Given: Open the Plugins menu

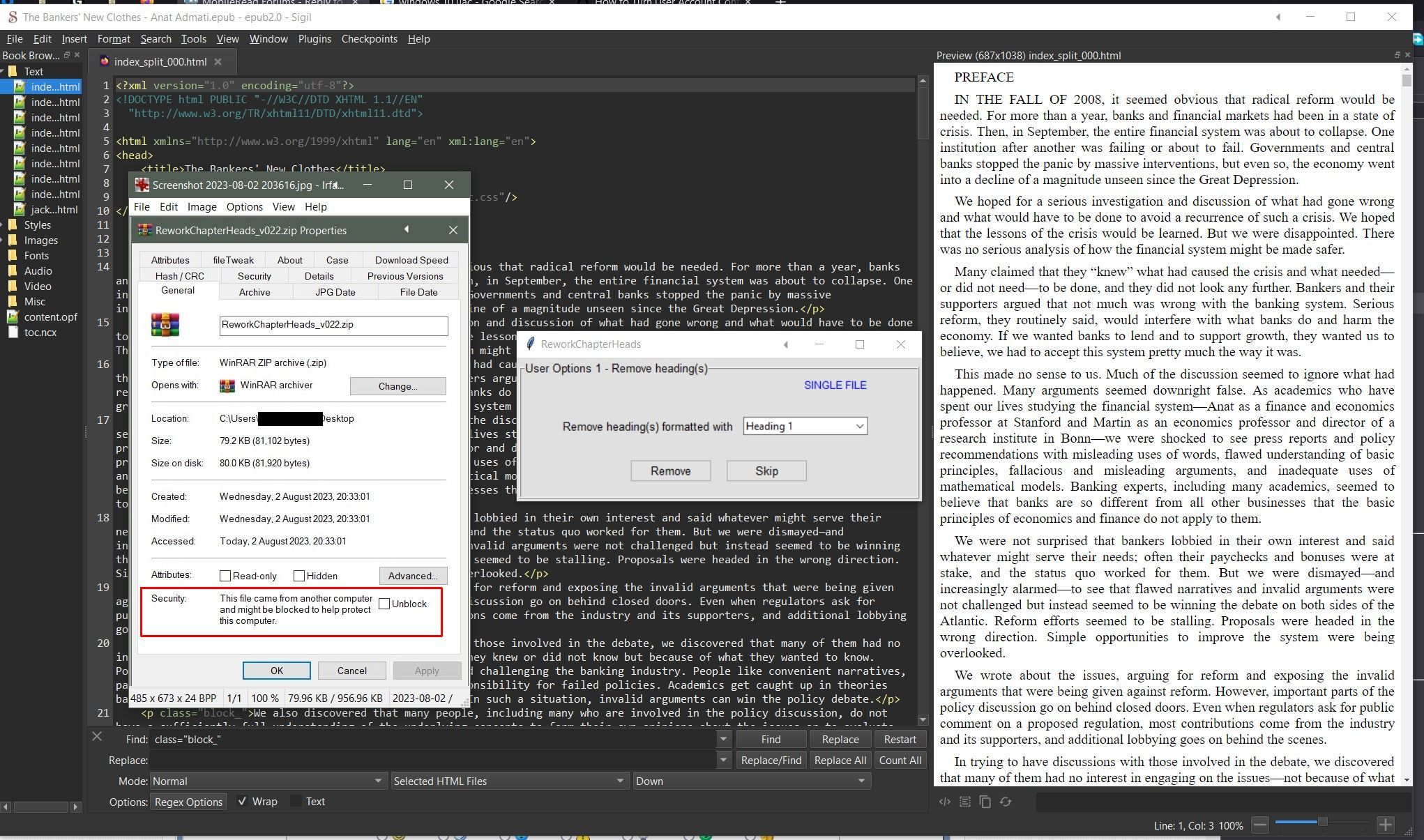Looking at the screenshot, I should click(315, 39).
